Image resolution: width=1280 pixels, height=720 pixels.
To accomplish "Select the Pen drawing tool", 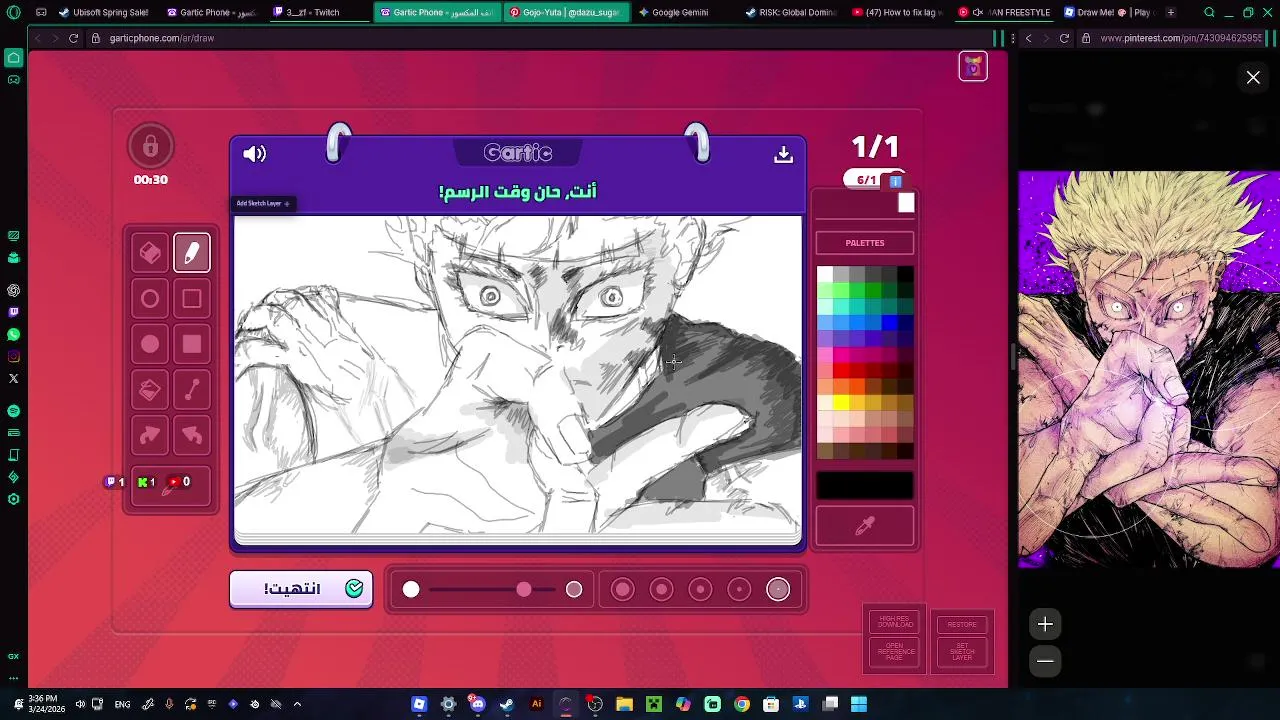I will (x=192, y=253).
